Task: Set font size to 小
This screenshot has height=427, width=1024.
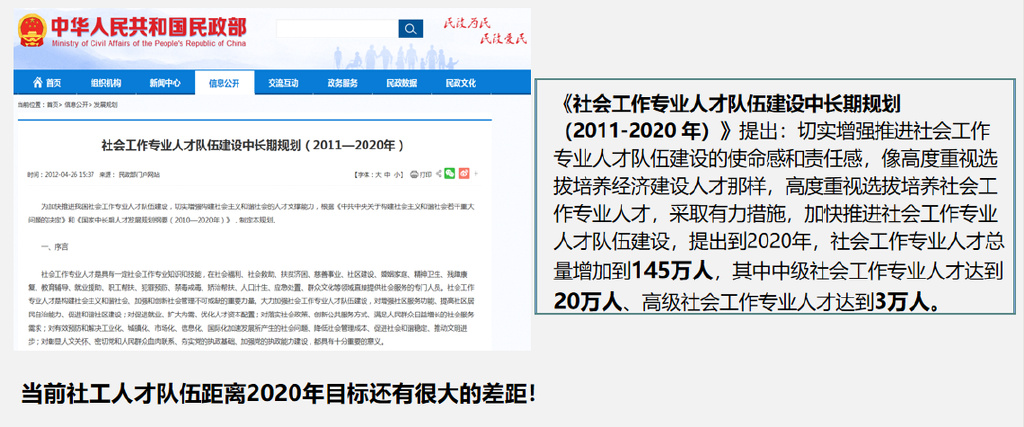Action: tap(396, 174)
